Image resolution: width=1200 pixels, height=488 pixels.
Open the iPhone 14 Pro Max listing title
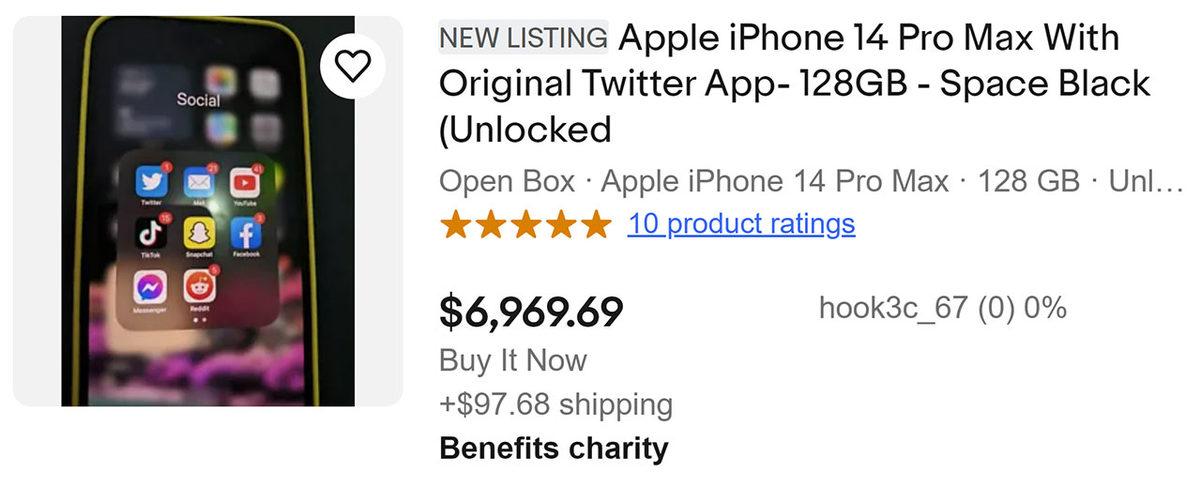click(795, 84)
